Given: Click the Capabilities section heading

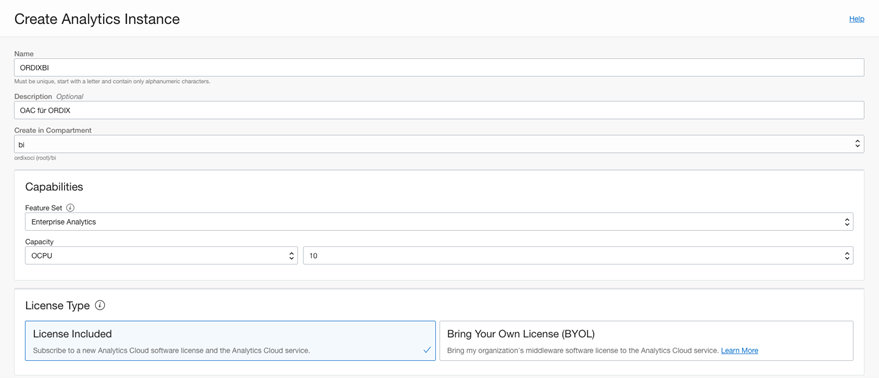Looking at the screenshot, I should click(x=54, y=187).
